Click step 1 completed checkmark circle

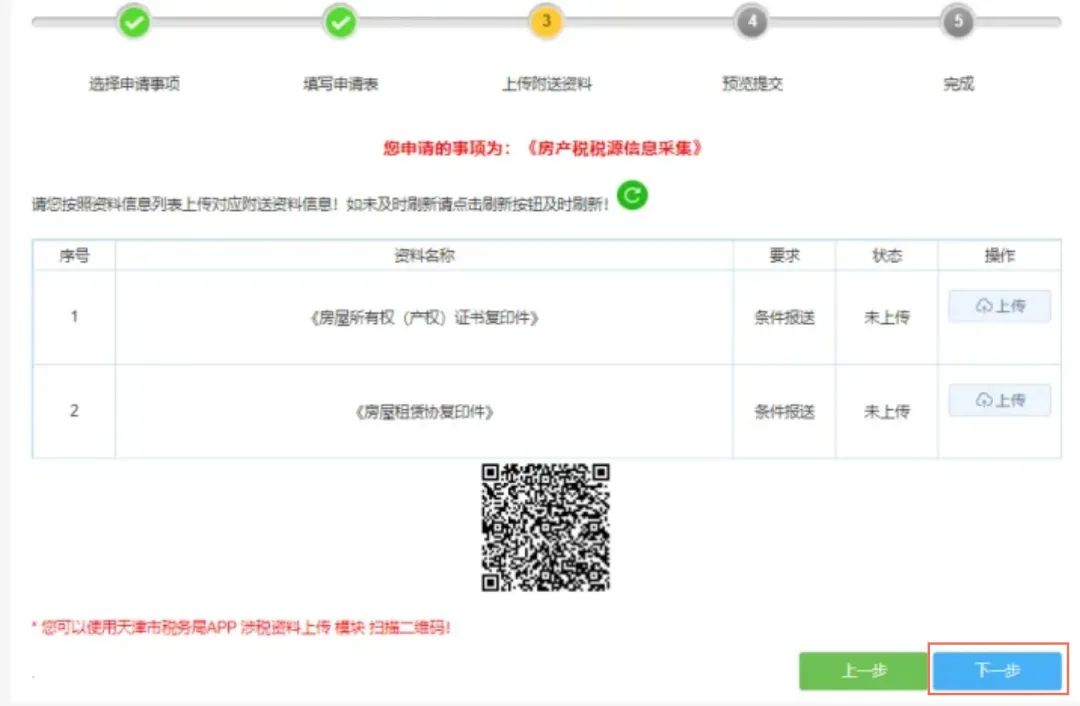click(134, 22)
